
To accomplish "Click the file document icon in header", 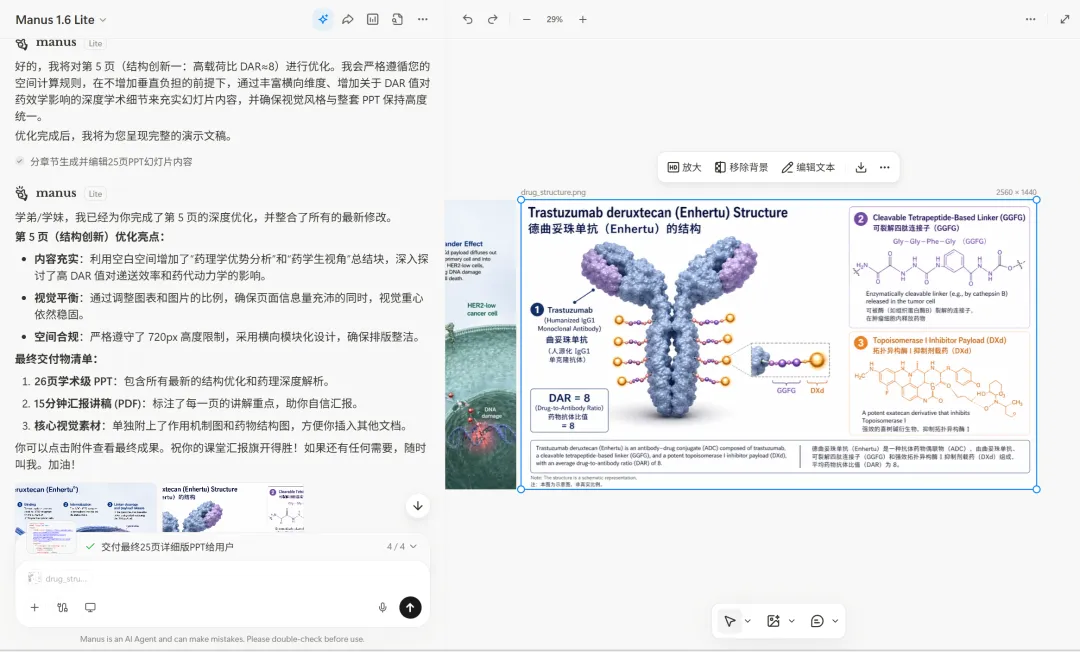I will coord(397,19).
